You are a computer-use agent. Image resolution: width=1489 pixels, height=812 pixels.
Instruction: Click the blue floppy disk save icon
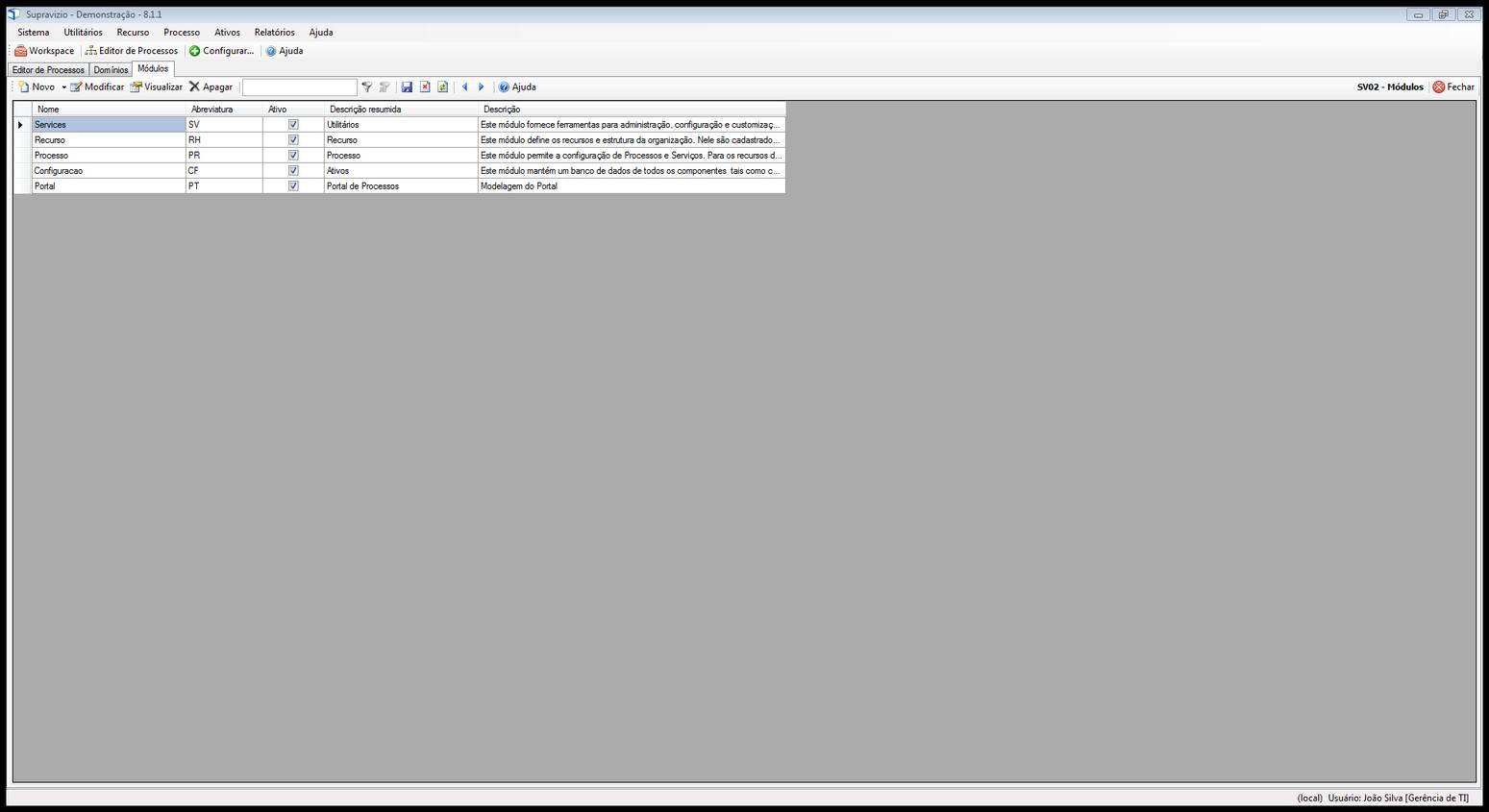(407, 86)
